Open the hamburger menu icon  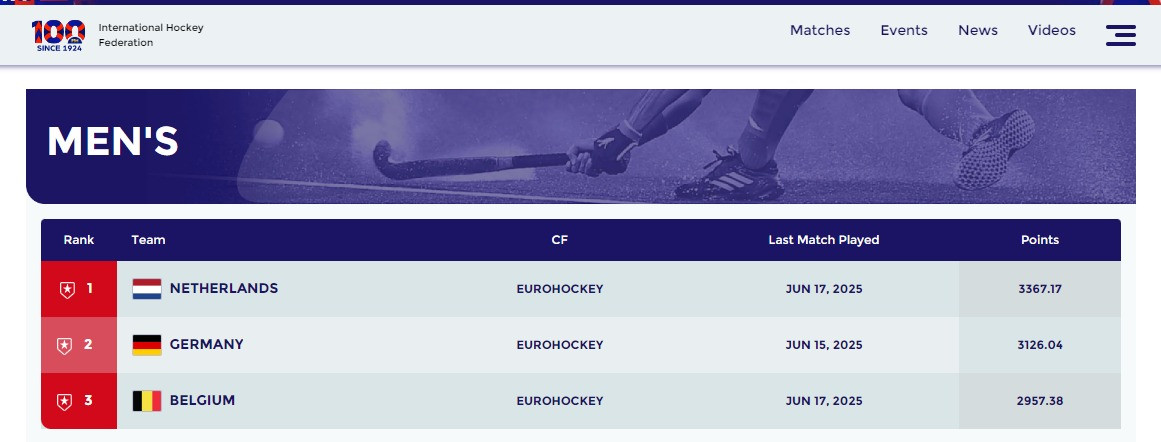[x=1120, y=35]
